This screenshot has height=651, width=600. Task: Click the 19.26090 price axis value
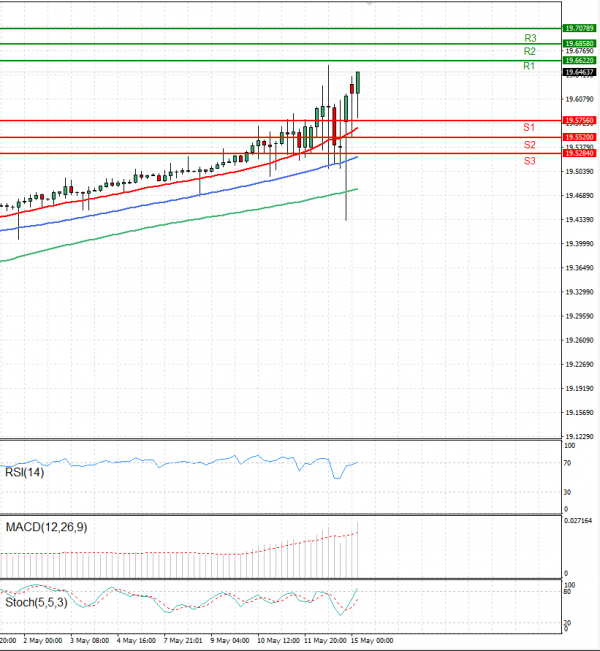(580, 340)
